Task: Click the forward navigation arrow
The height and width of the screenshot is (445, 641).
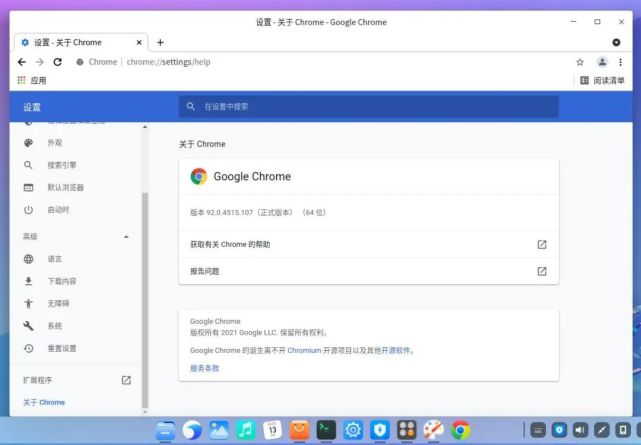Action: click(40, 62)
